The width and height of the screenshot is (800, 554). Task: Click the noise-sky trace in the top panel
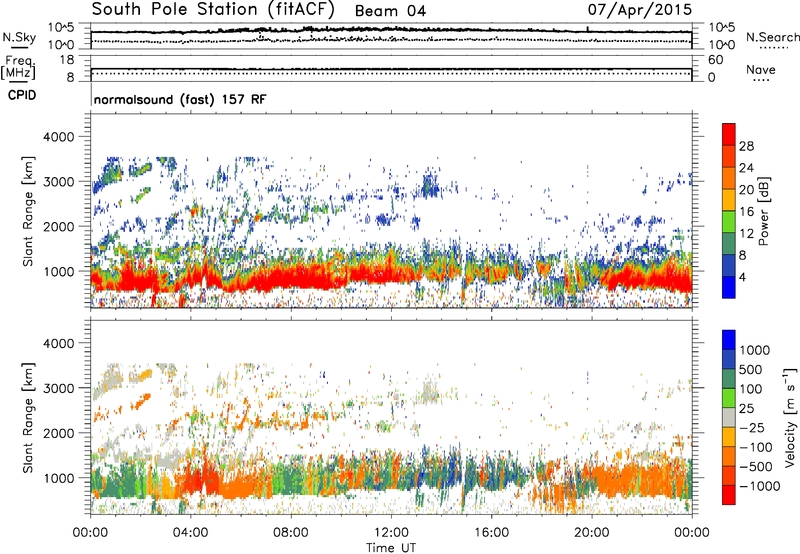[x=391, y=32]
